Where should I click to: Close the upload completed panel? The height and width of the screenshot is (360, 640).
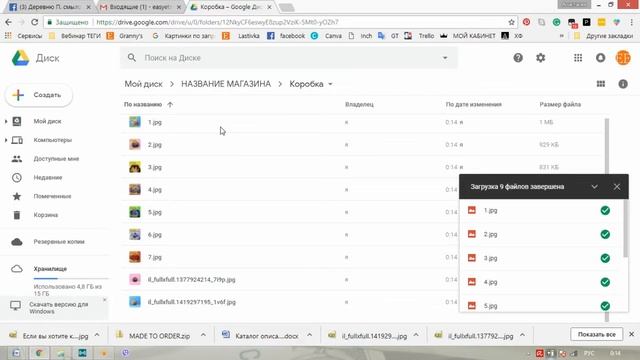[x=617, y=187]
